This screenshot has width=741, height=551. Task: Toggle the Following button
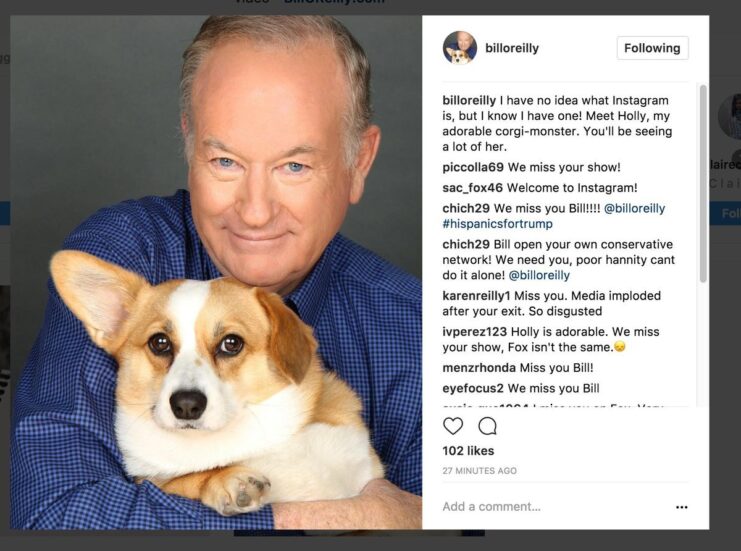click(652, 48)
